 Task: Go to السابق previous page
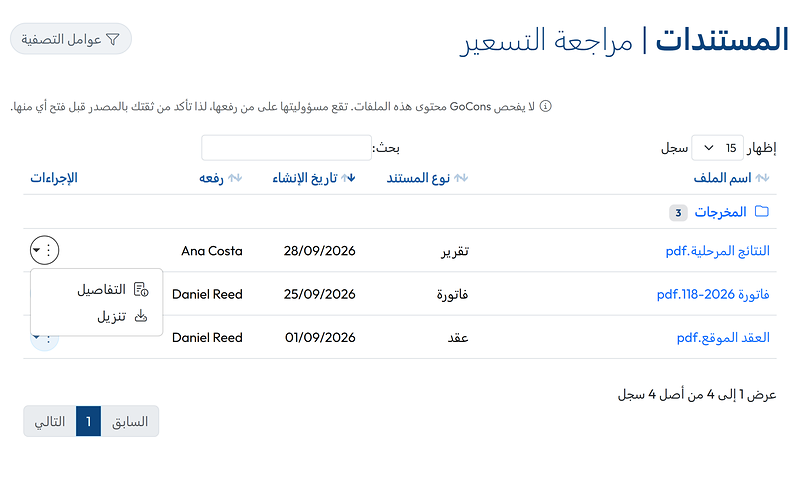(130, 421)
